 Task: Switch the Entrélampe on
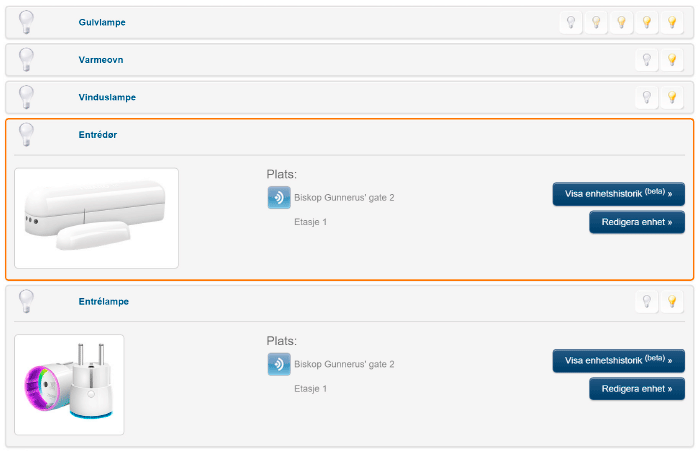pyautogui.click(x=672, y=301)
